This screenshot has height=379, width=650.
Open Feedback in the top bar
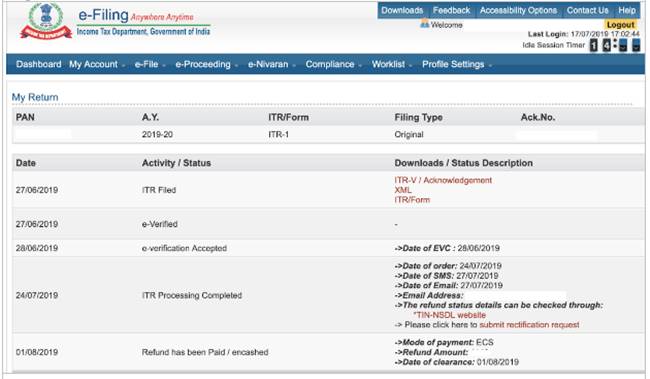point(451,10)
